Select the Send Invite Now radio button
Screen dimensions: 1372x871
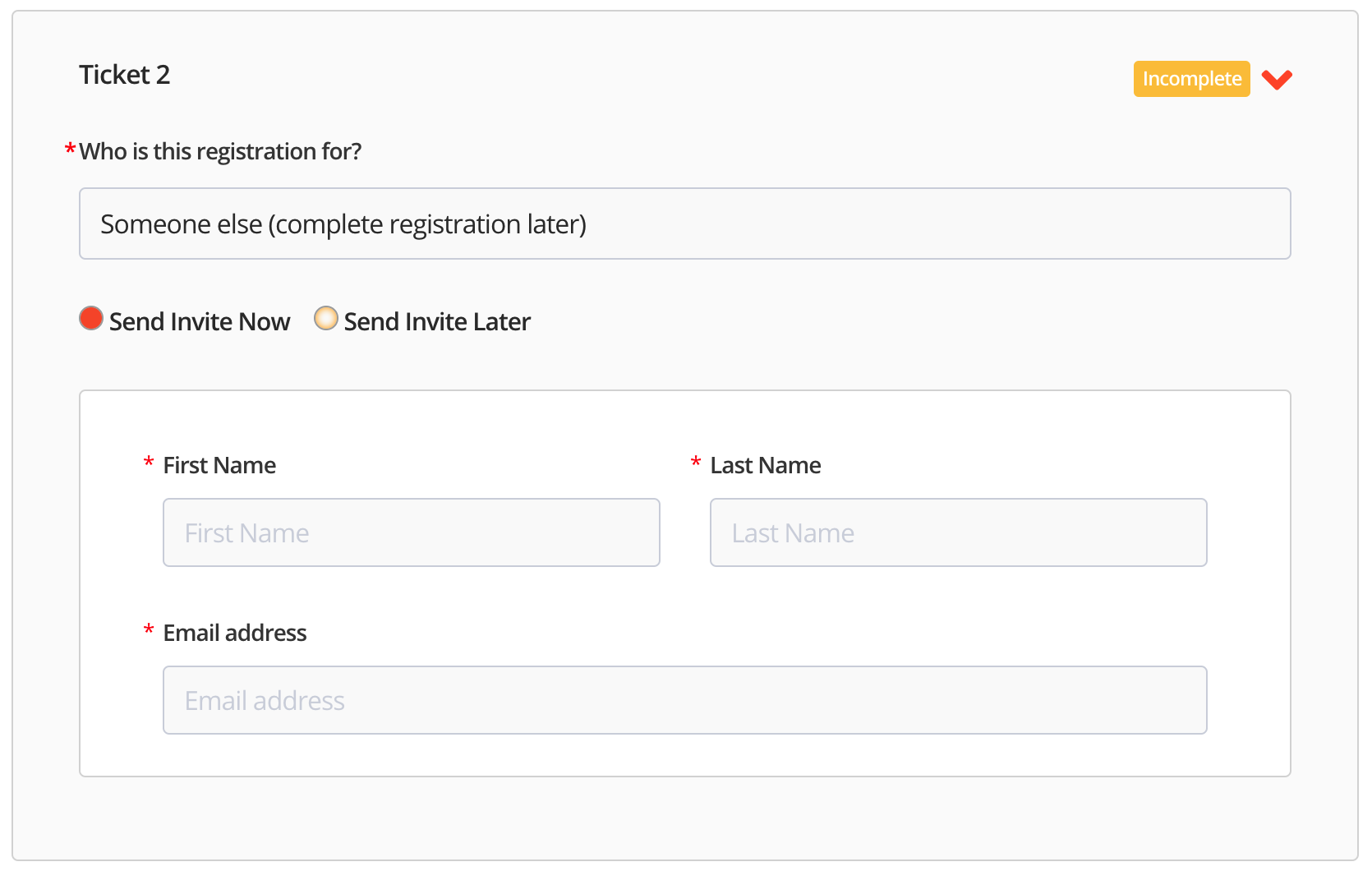pos(91,318)
